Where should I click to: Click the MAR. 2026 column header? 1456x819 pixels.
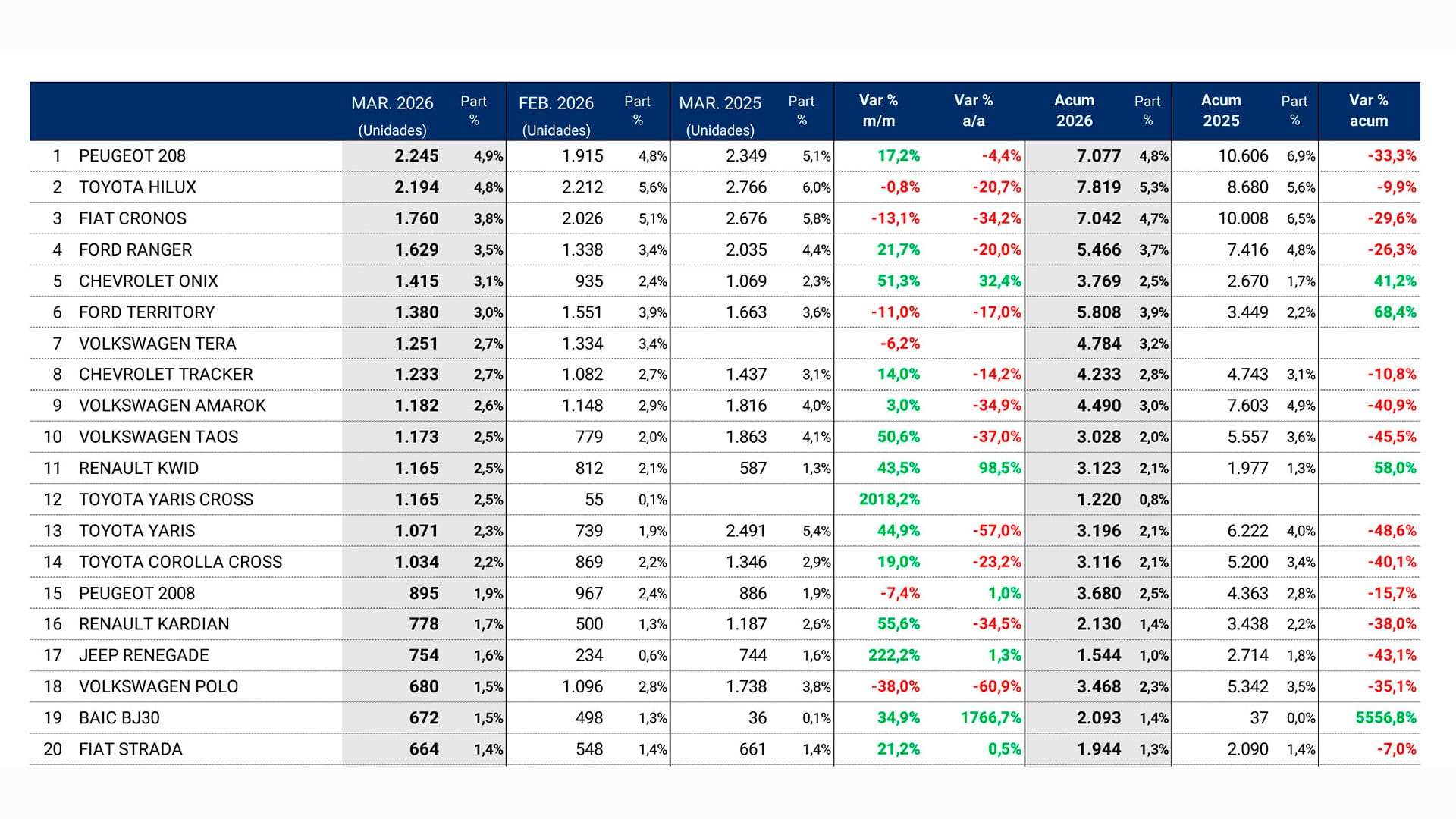(x=392, y=104)
